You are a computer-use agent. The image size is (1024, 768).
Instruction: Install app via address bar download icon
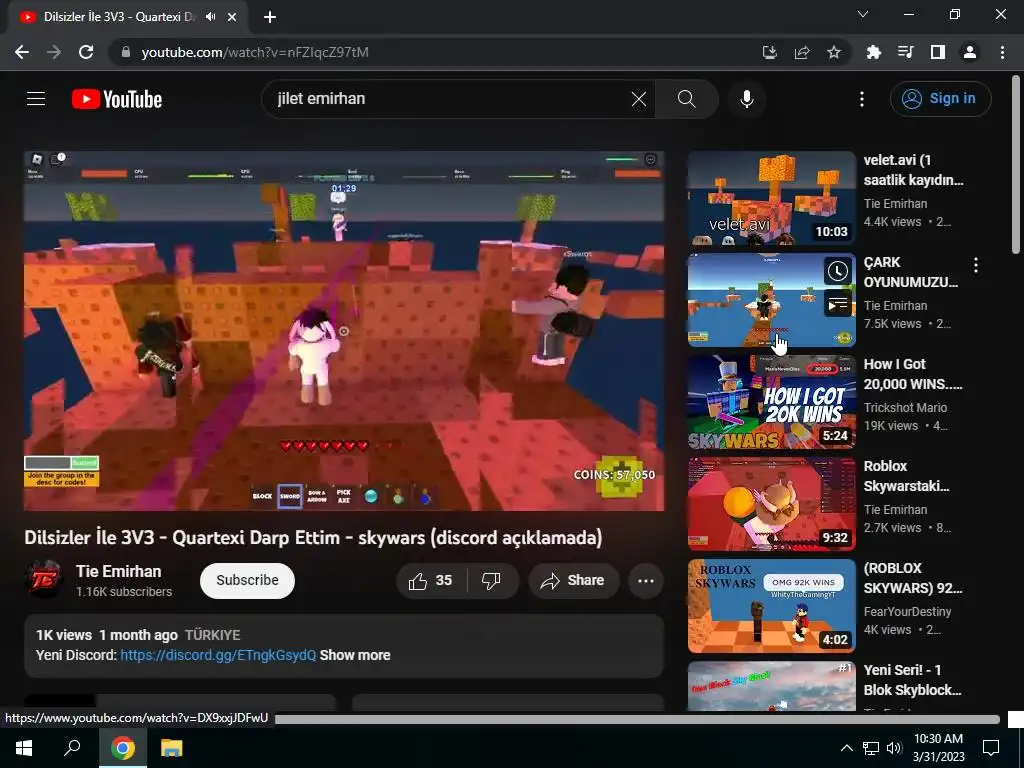point(770,52)
